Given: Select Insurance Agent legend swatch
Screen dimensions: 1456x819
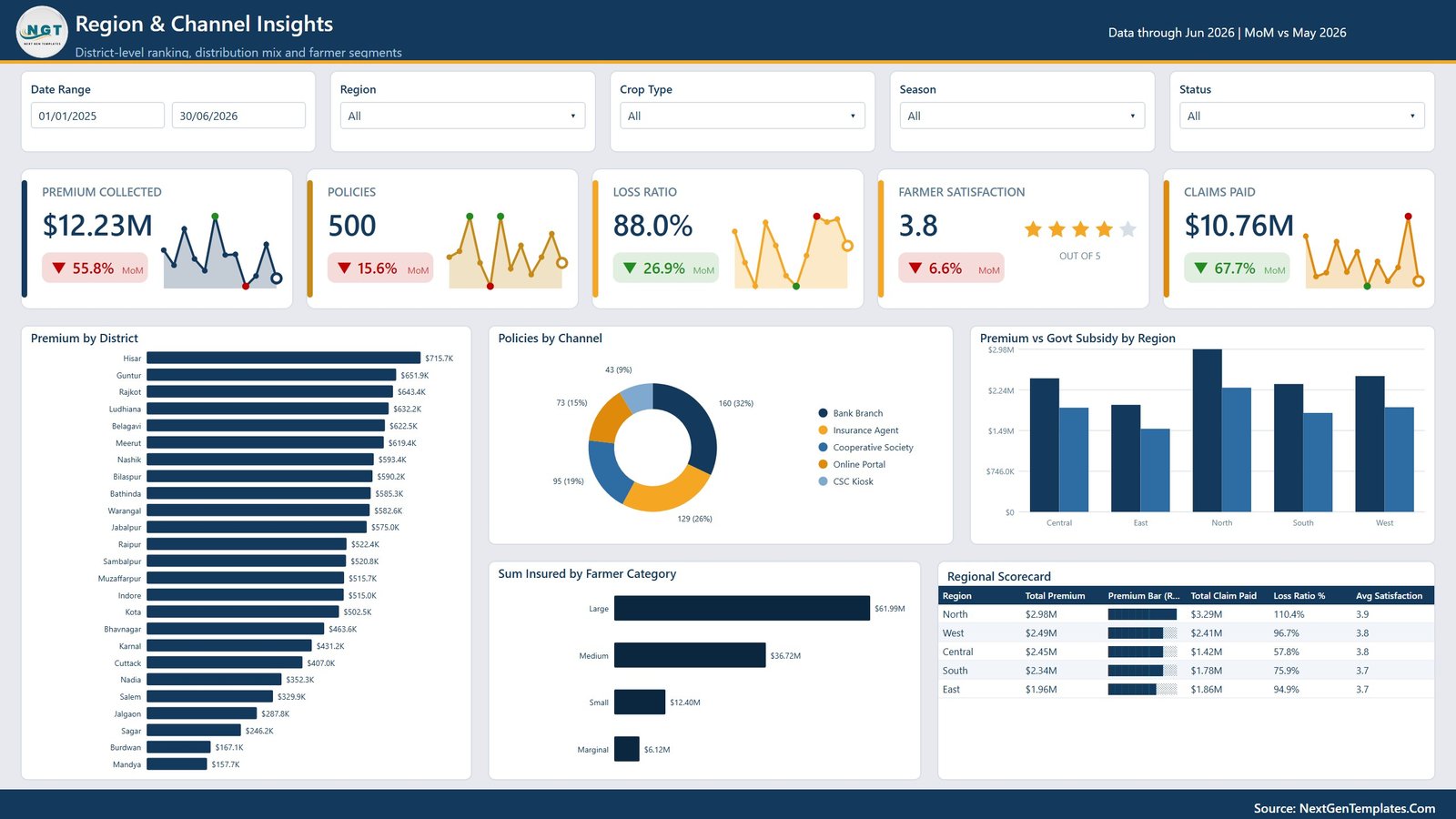Looking at the screenshot, I should pyautogui.click(x=824, y=430).
